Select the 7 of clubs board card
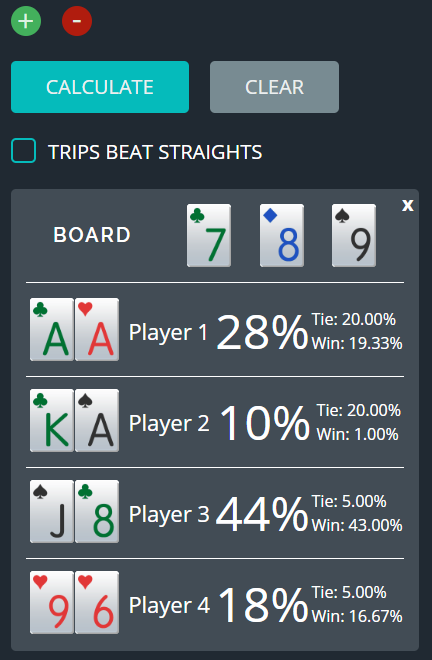This screenshot has width=432, height=660. point(209,235)
